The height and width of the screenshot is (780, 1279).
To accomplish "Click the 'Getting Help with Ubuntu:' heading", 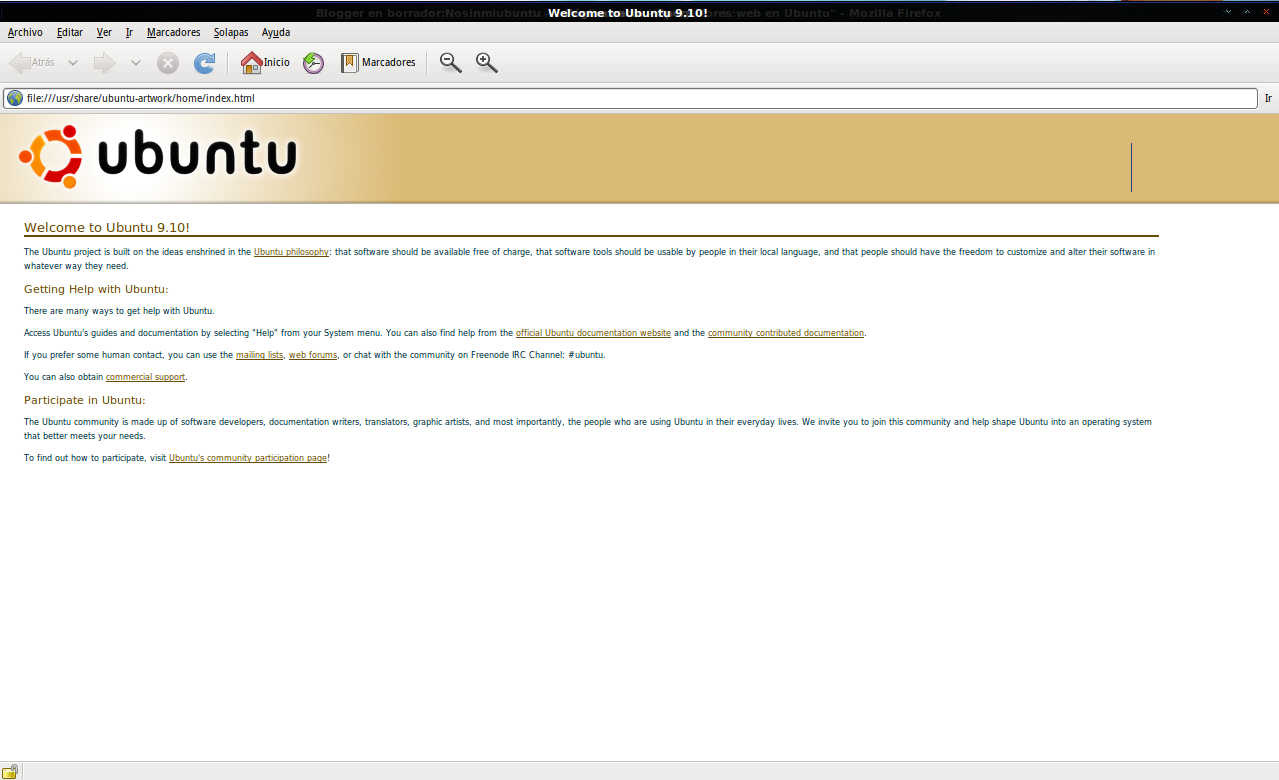I will [96, 289].
